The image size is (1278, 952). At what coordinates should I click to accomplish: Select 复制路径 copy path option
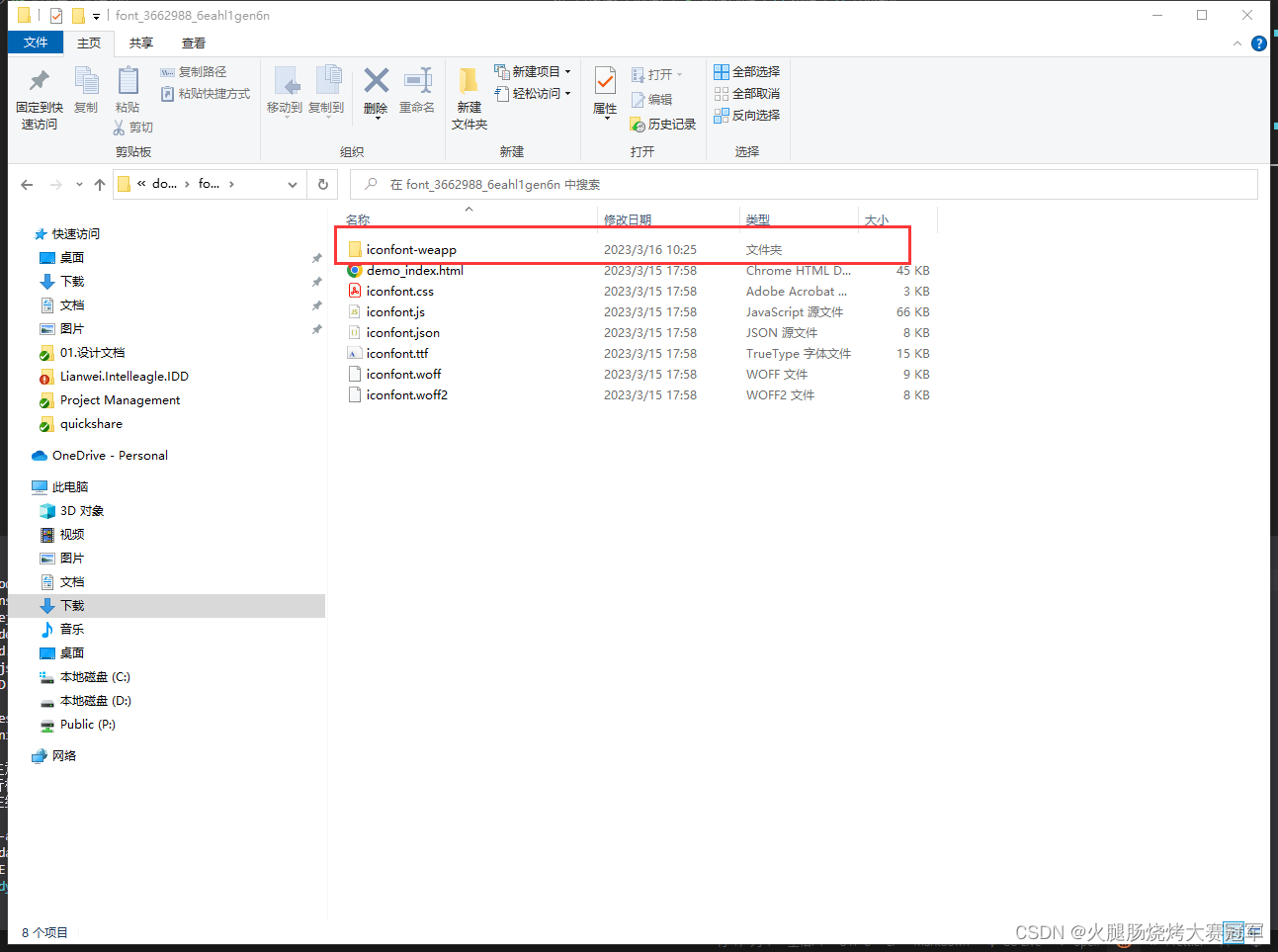[194, 72]
